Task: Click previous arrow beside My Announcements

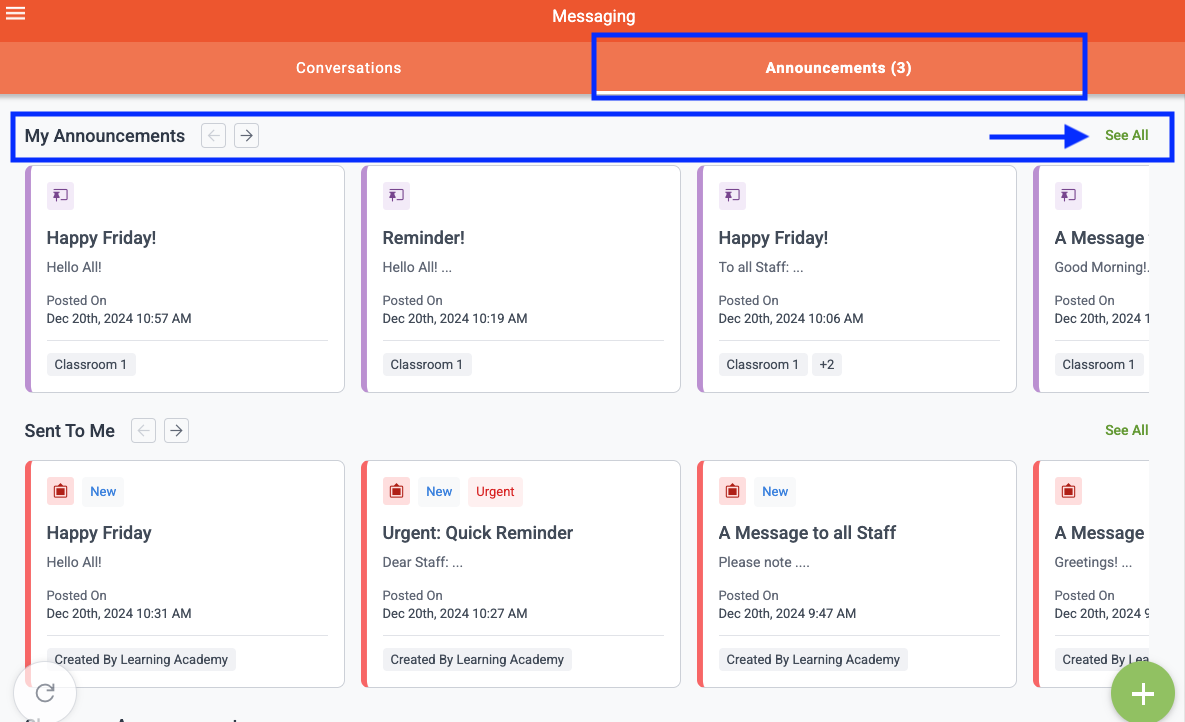Action: tap(213, 136)
